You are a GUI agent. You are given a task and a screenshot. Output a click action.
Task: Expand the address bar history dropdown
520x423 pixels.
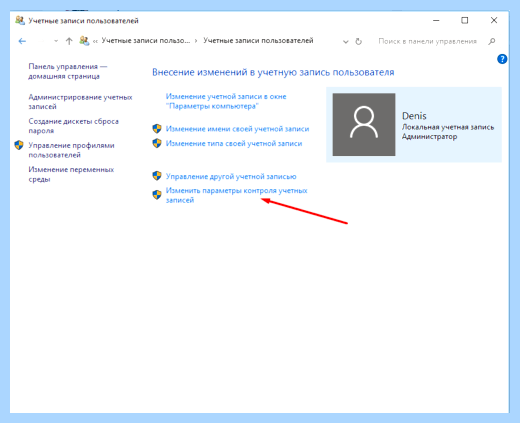click(x=346, y=42)
